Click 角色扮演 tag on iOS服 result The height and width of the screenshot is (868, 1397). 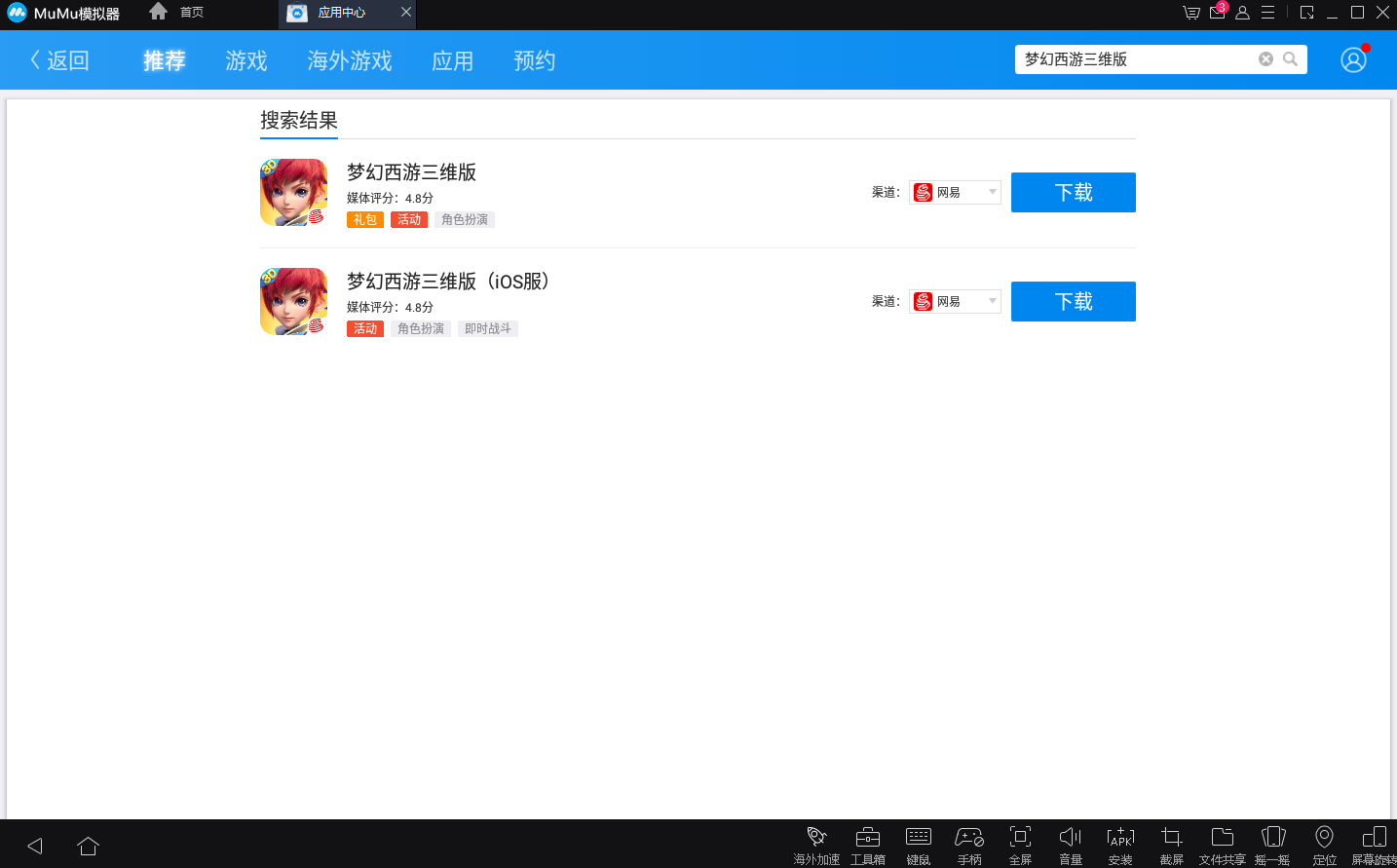pyautogui.click(x=421, y=329)
